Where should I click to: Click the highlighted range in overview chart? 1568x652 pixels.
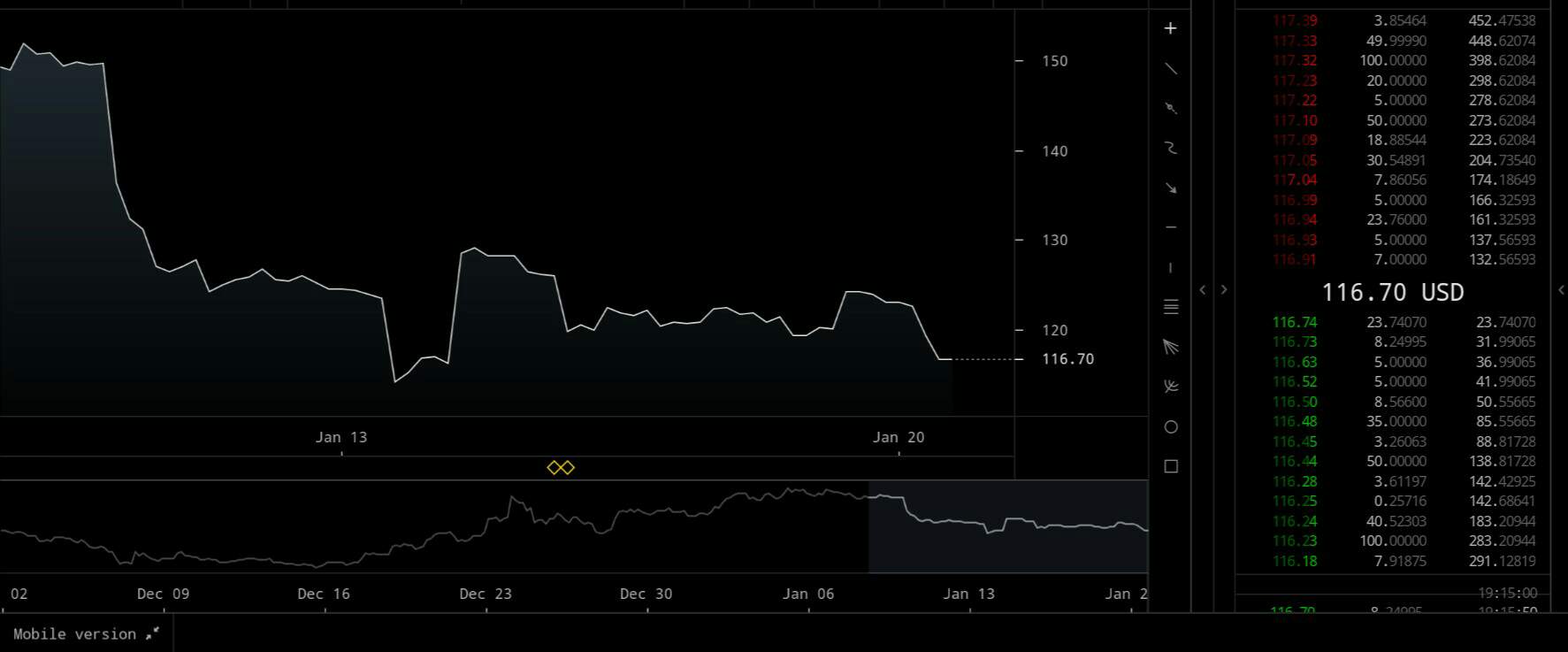tap(1007, 526)
